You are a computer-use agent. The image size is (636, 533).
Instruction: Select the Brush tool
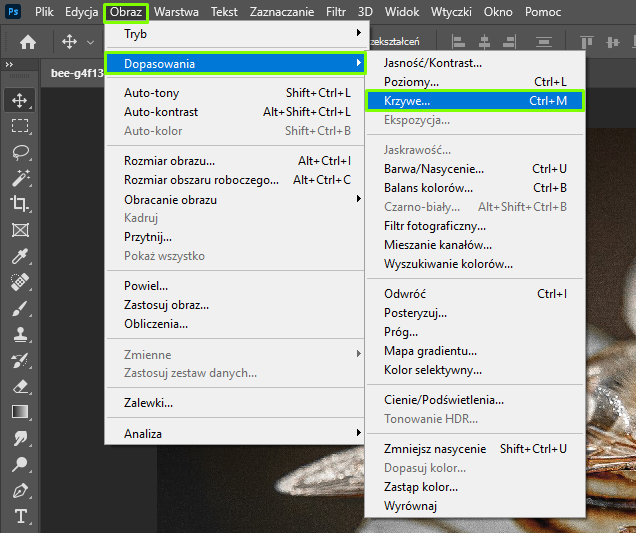(x=20, y=308)
